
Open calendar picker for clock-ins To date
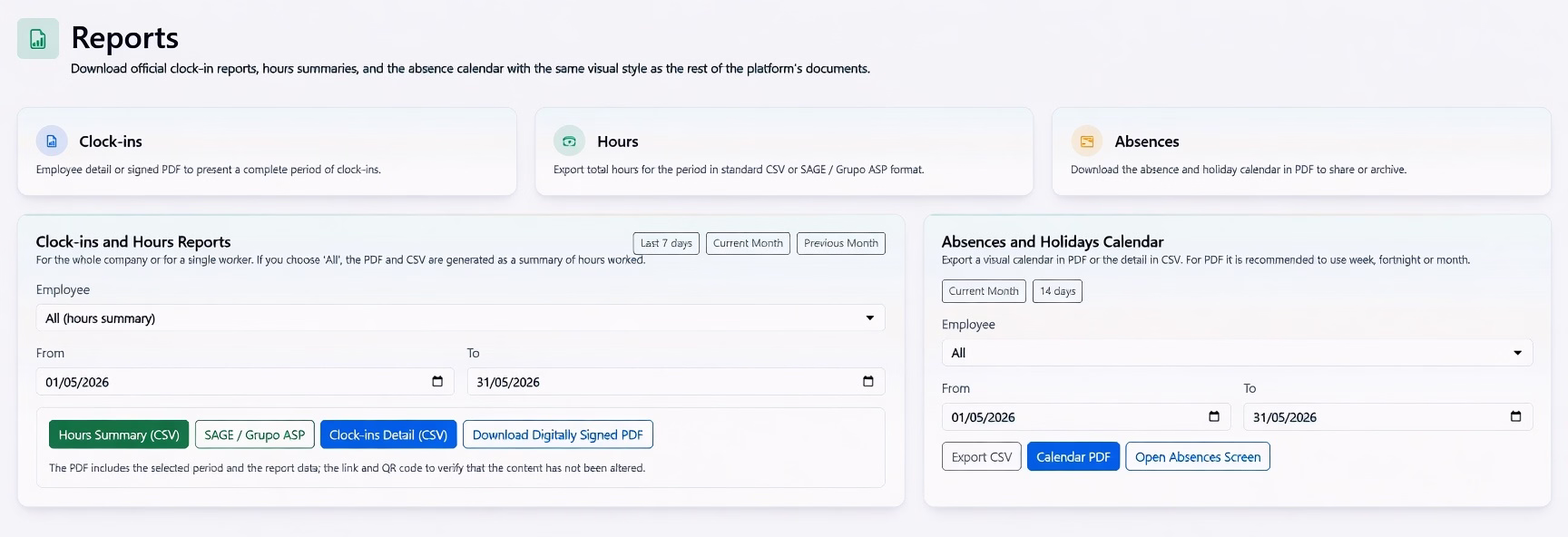click(868, 382)
